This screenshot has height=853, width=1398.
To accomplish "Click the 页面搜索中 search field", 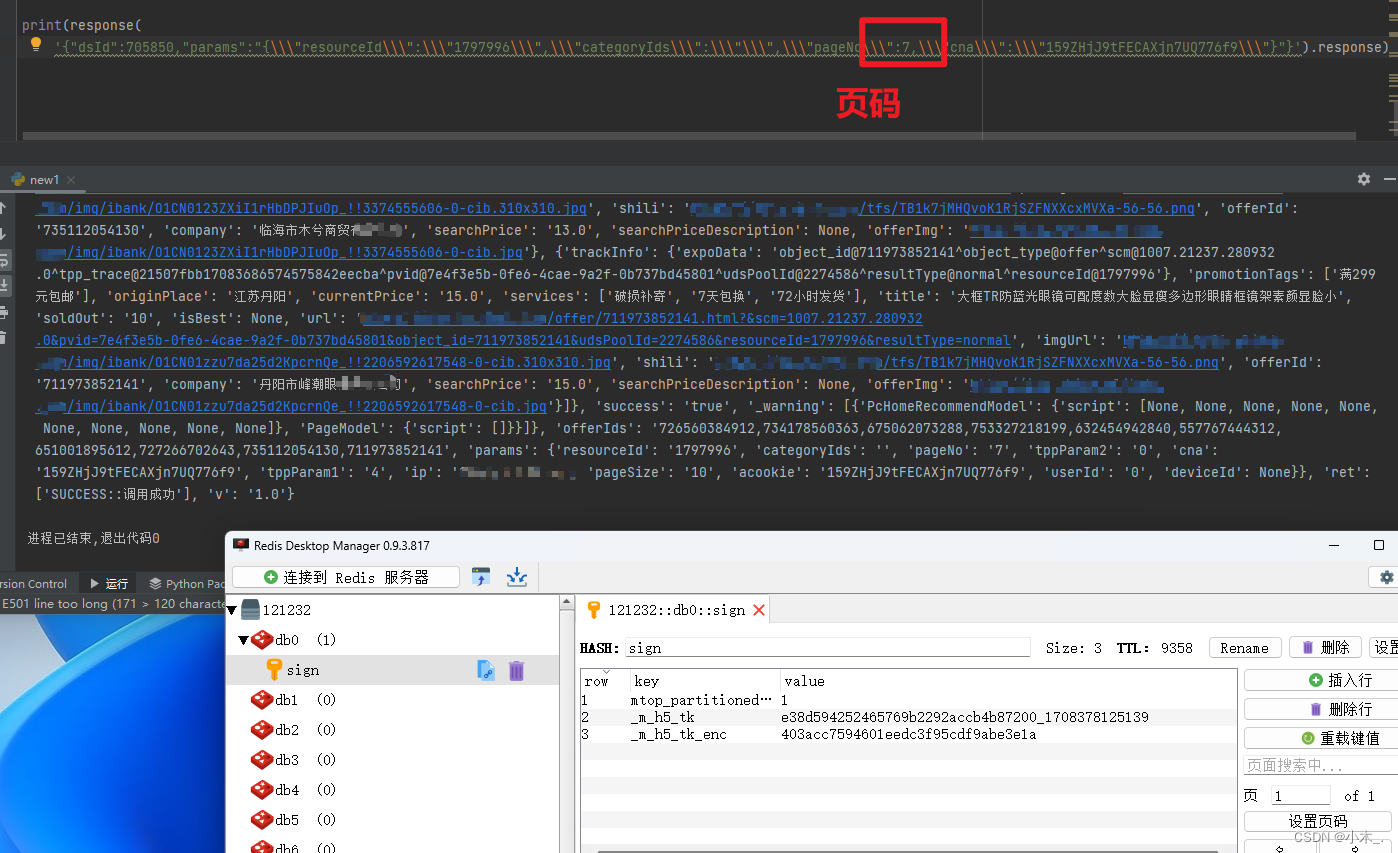I will 1321,765.
